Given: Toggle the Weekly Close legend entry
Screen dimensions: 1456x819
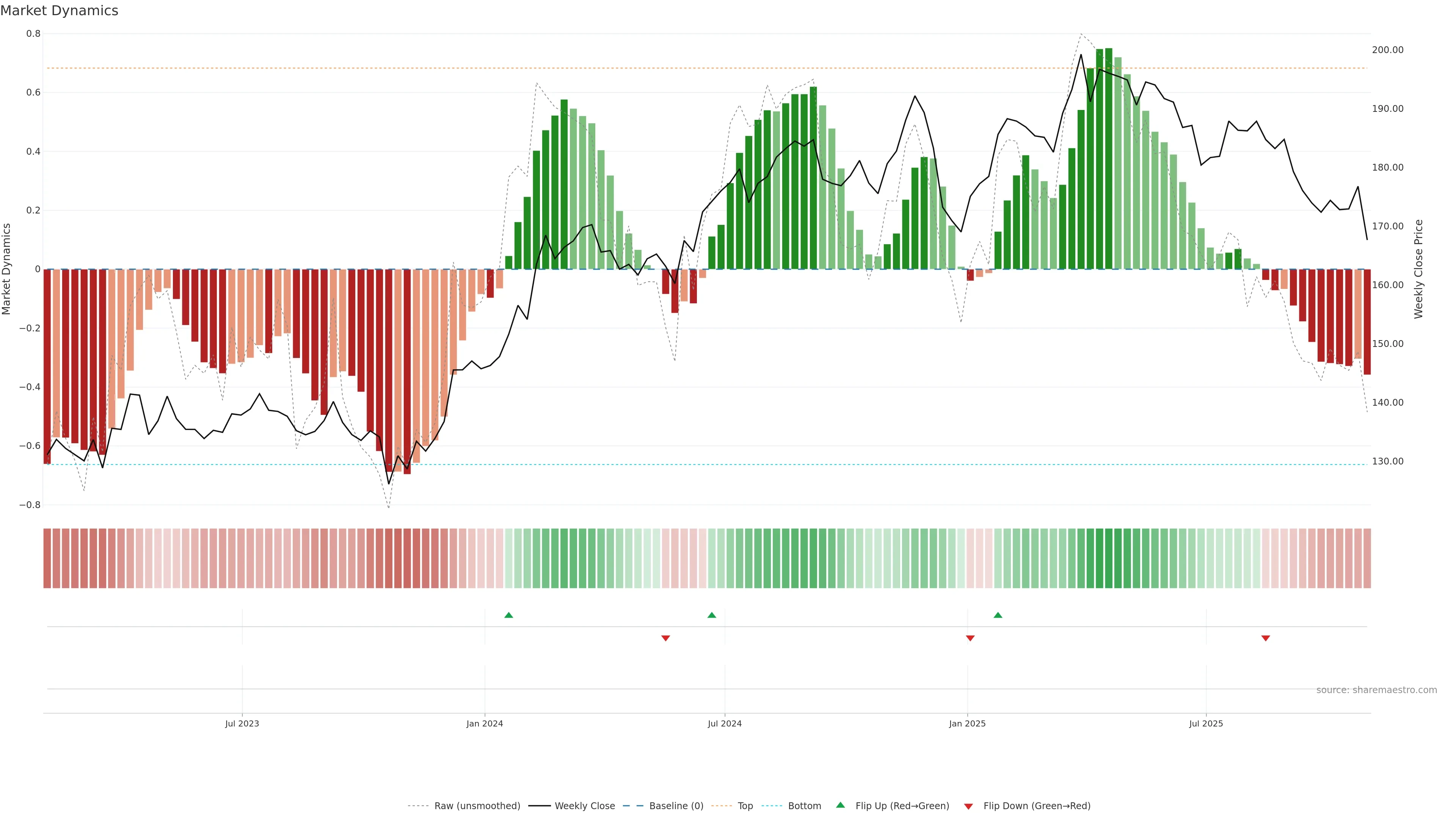Looking at the screenshot, I should [584, 806].
